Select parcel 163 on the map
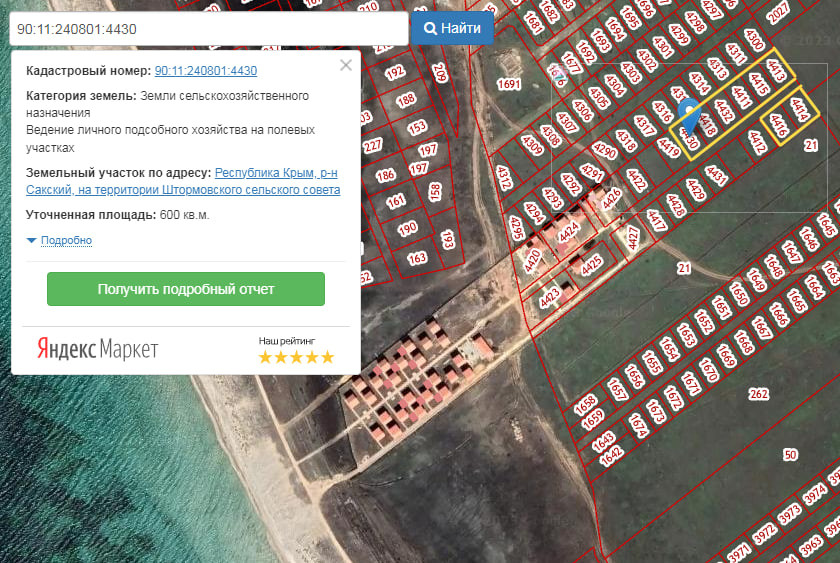Screen dimensions: 840x563 417,259
